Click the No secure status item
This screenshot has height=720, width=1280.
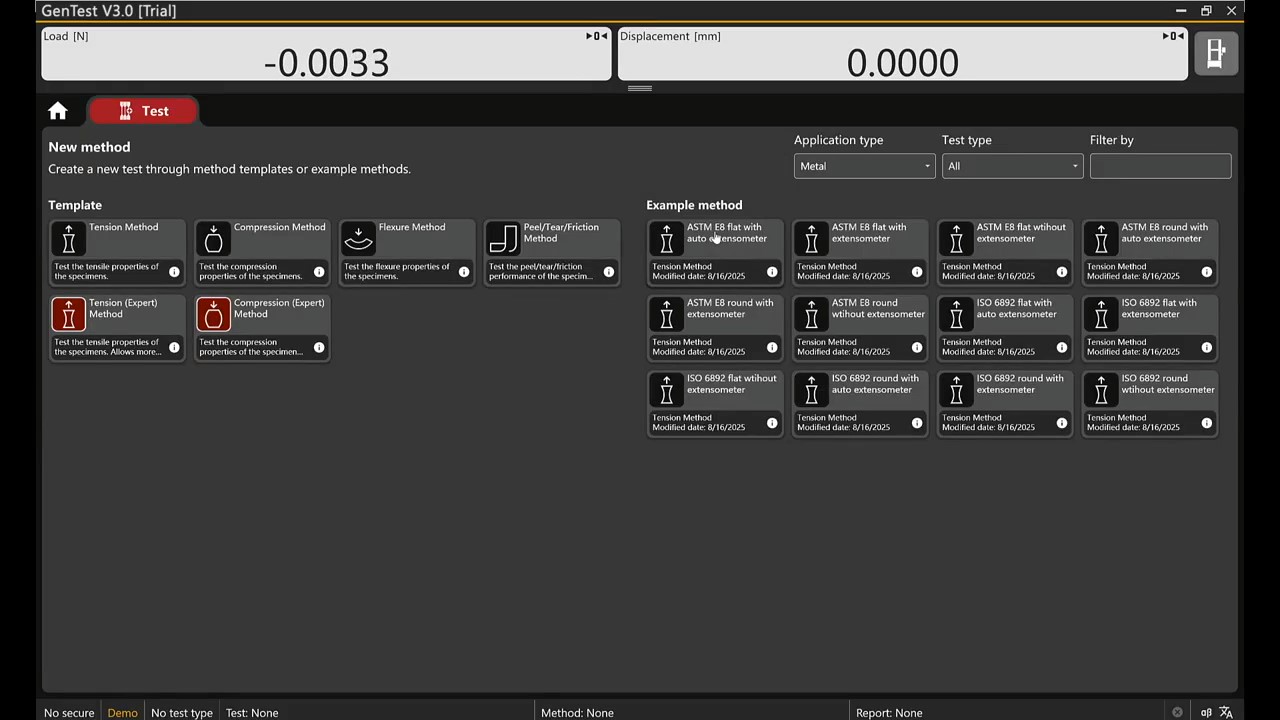[x=69, y=712]
